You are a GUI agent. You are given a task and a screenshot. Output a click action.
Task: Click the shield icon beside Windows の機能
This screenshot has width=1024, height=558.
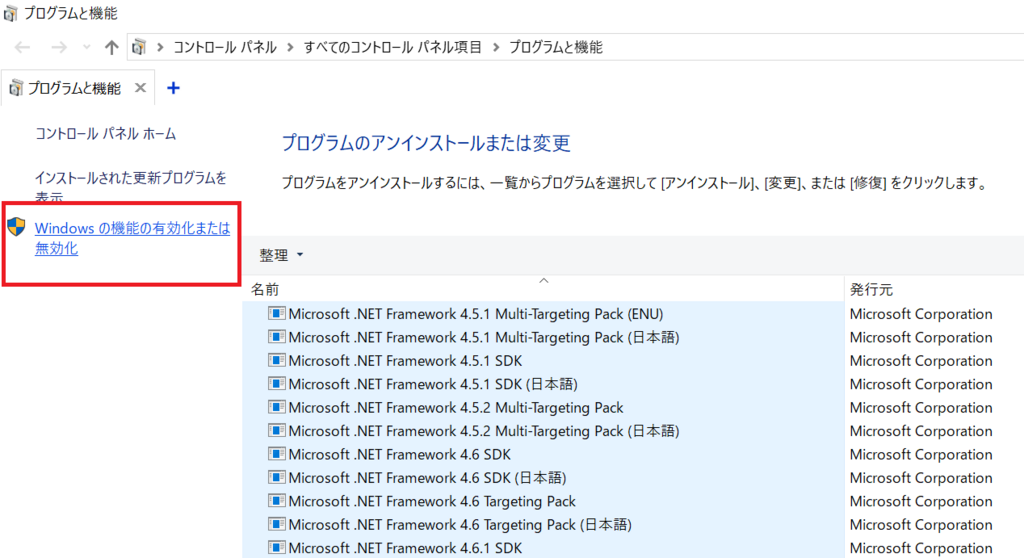[16, 227]
